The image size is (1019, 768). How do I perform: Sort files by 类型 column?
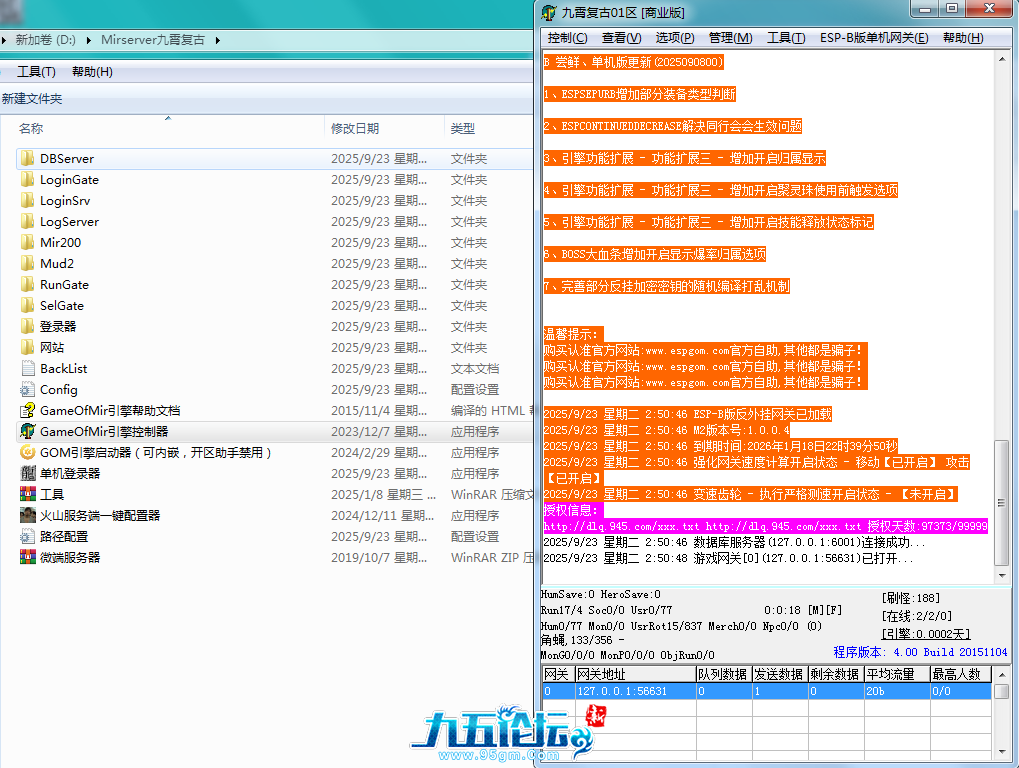(463, 129)
